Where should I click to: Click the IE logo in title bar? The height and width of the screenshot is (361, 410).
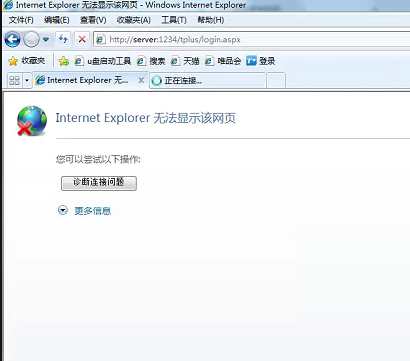tap(8, 5)
